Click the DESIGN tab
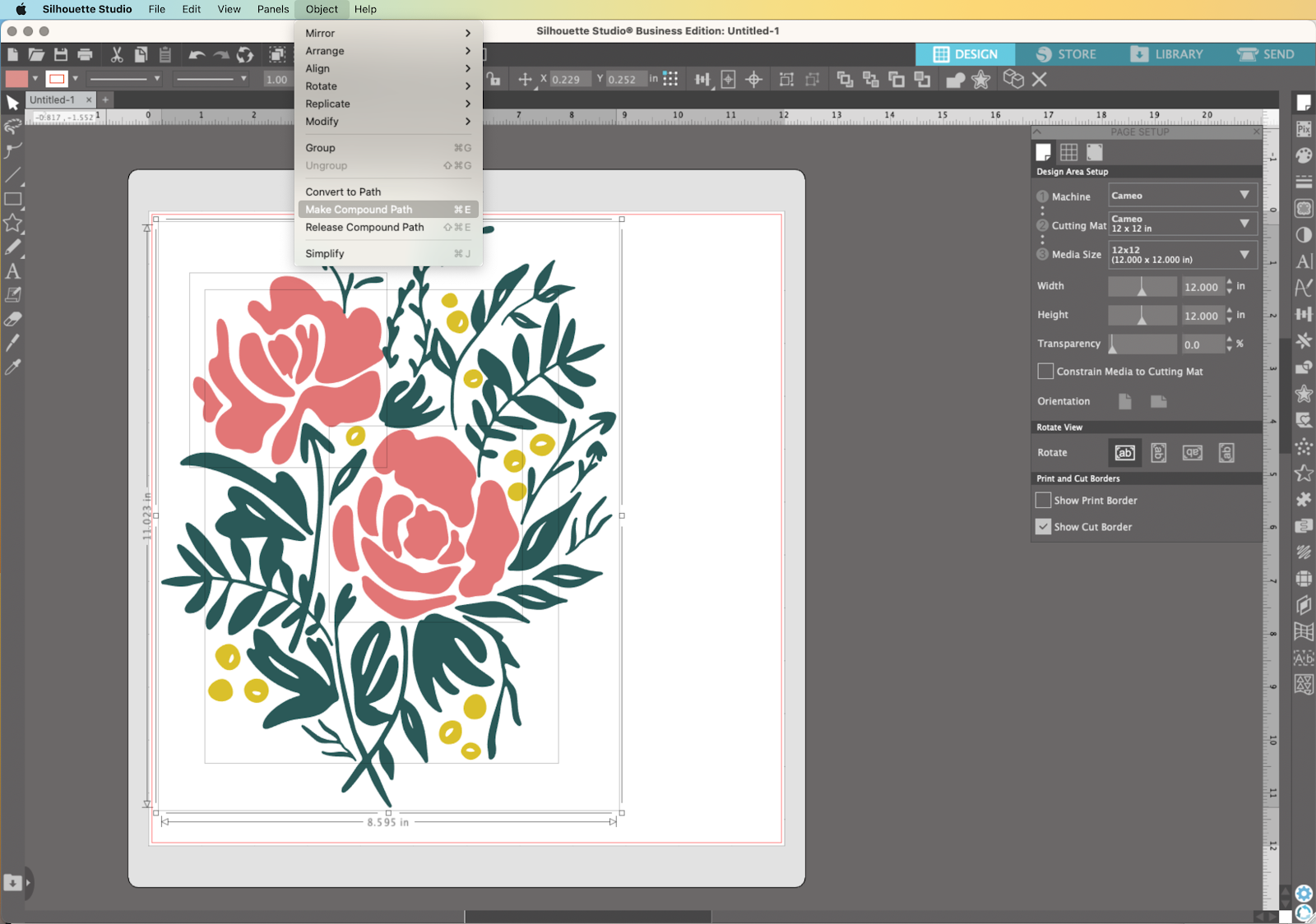This screenshot has width=1316, height=924. (x=966, y=54)
